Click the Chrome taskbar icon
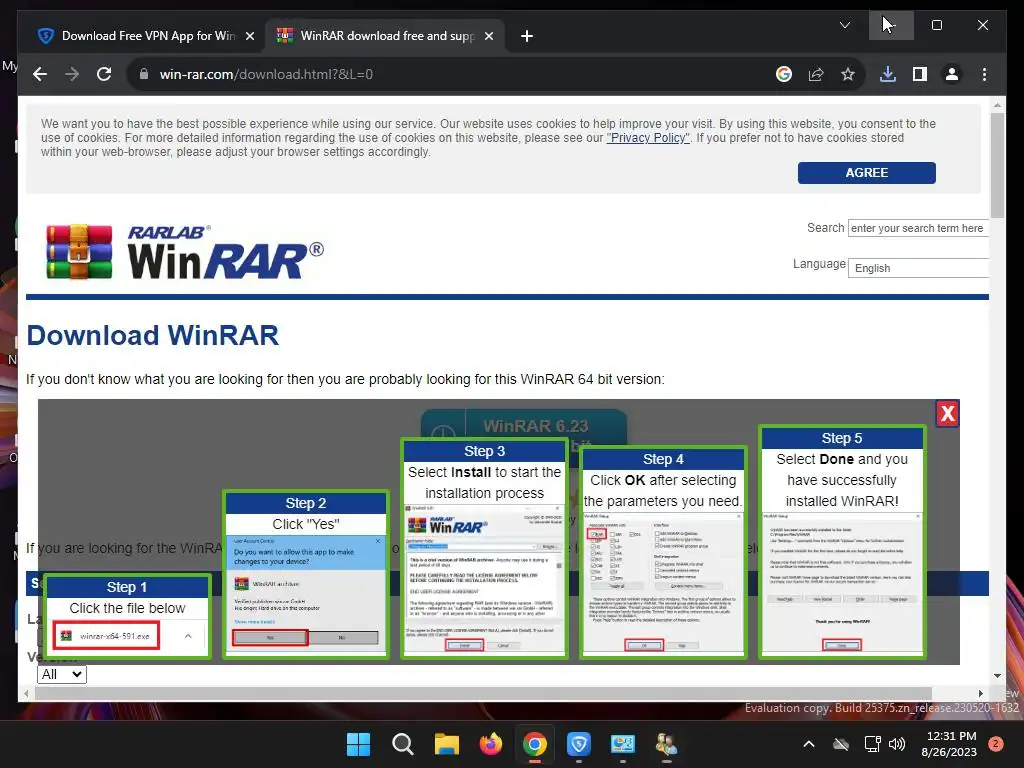This screenshot has width=1024, height=768. click(x=535, y=744)
